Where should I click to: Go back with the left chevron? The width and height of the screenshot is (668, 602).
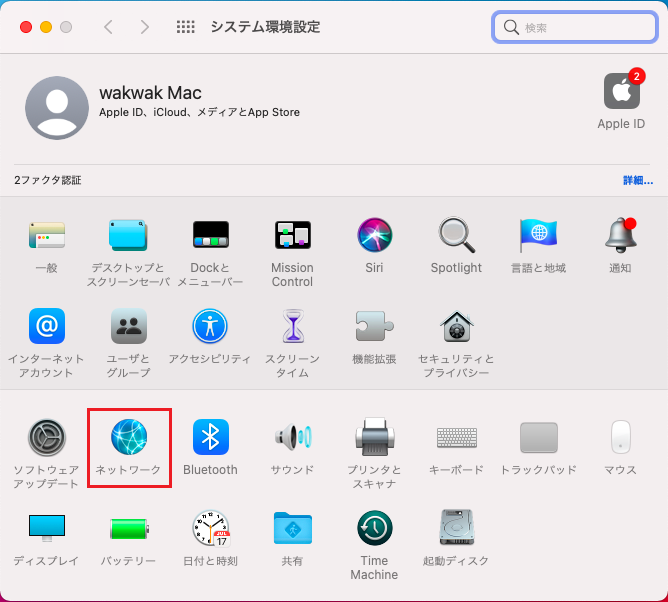tap(109, 27)
